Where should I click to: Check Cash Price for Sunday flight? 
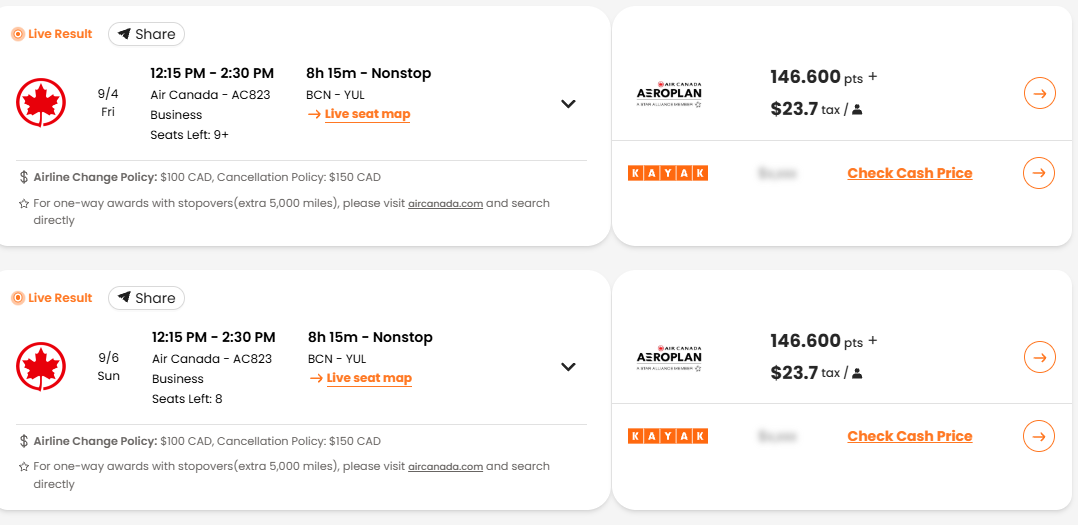909,436
